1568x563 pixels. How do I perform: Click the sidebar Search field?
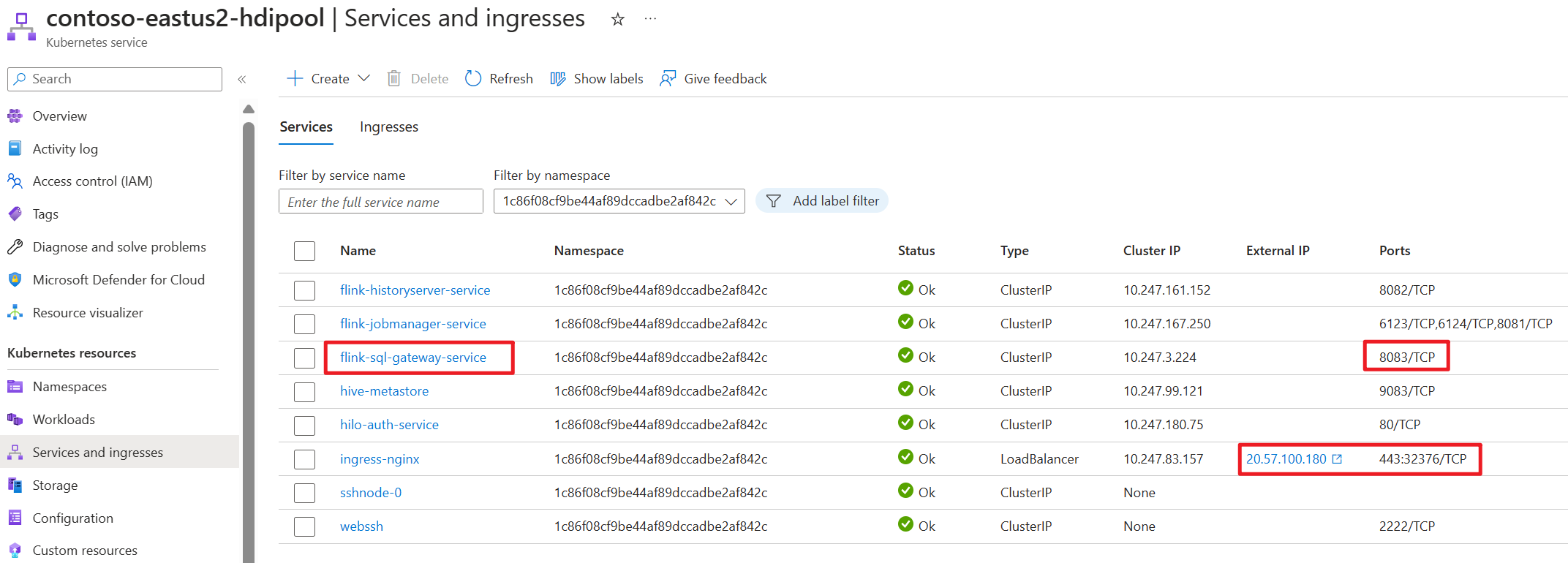tap(115, 79)
